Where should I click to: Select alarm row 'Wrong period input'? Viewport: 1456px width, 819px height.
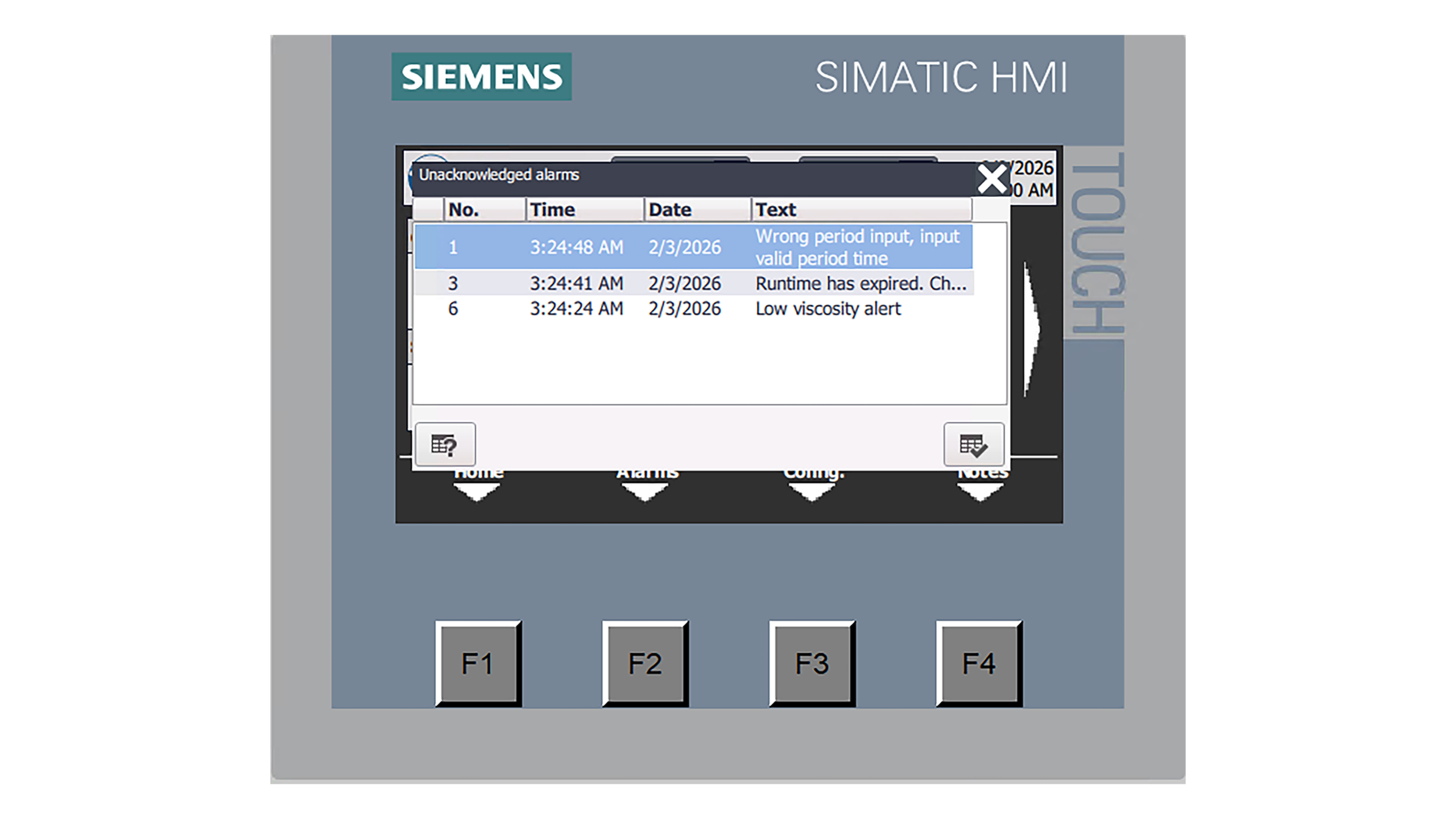tap(693, 247)
